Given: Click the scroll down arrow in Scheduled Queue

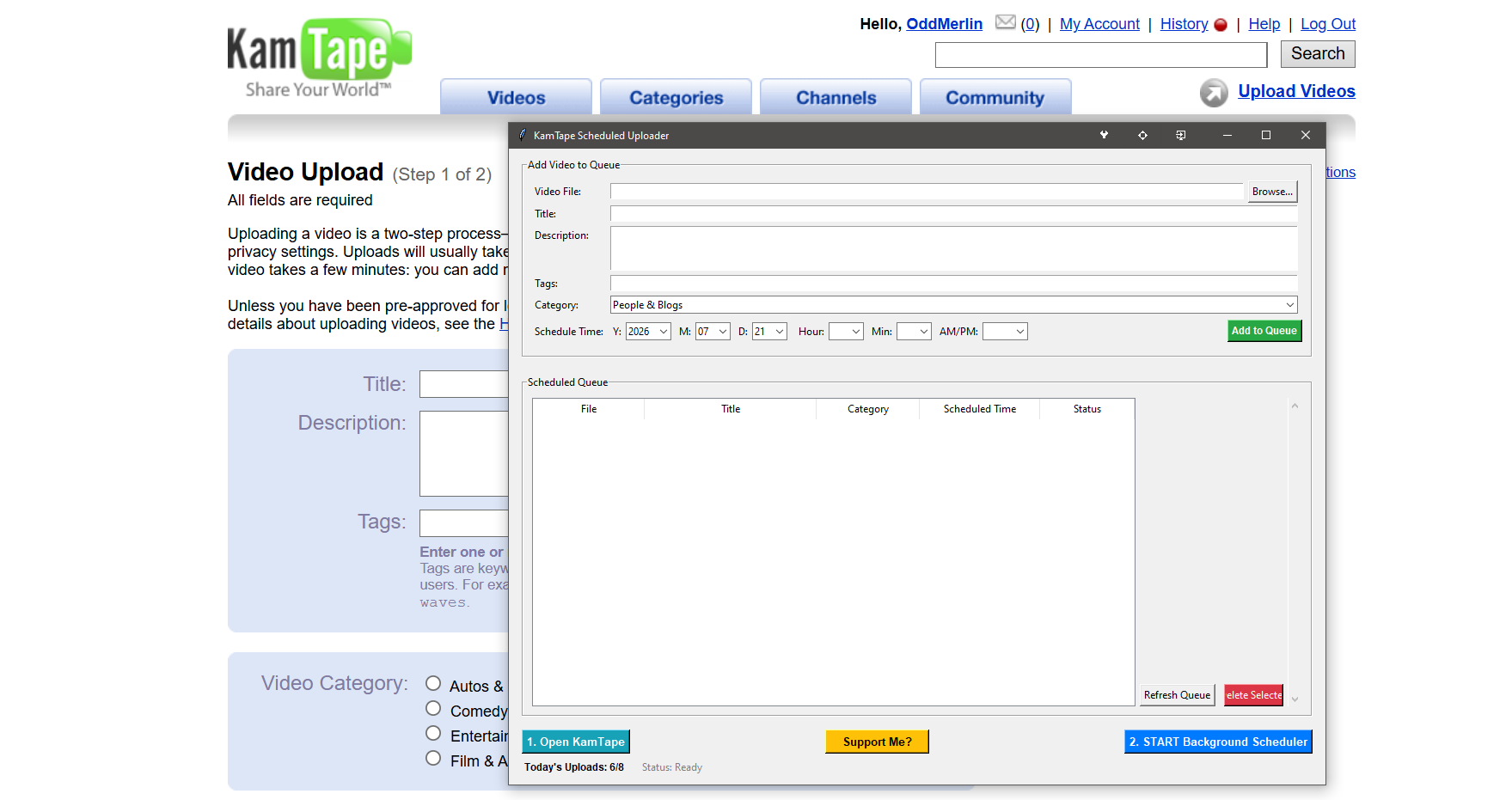Looking at the screenshot, I should tap(1295, 699).
